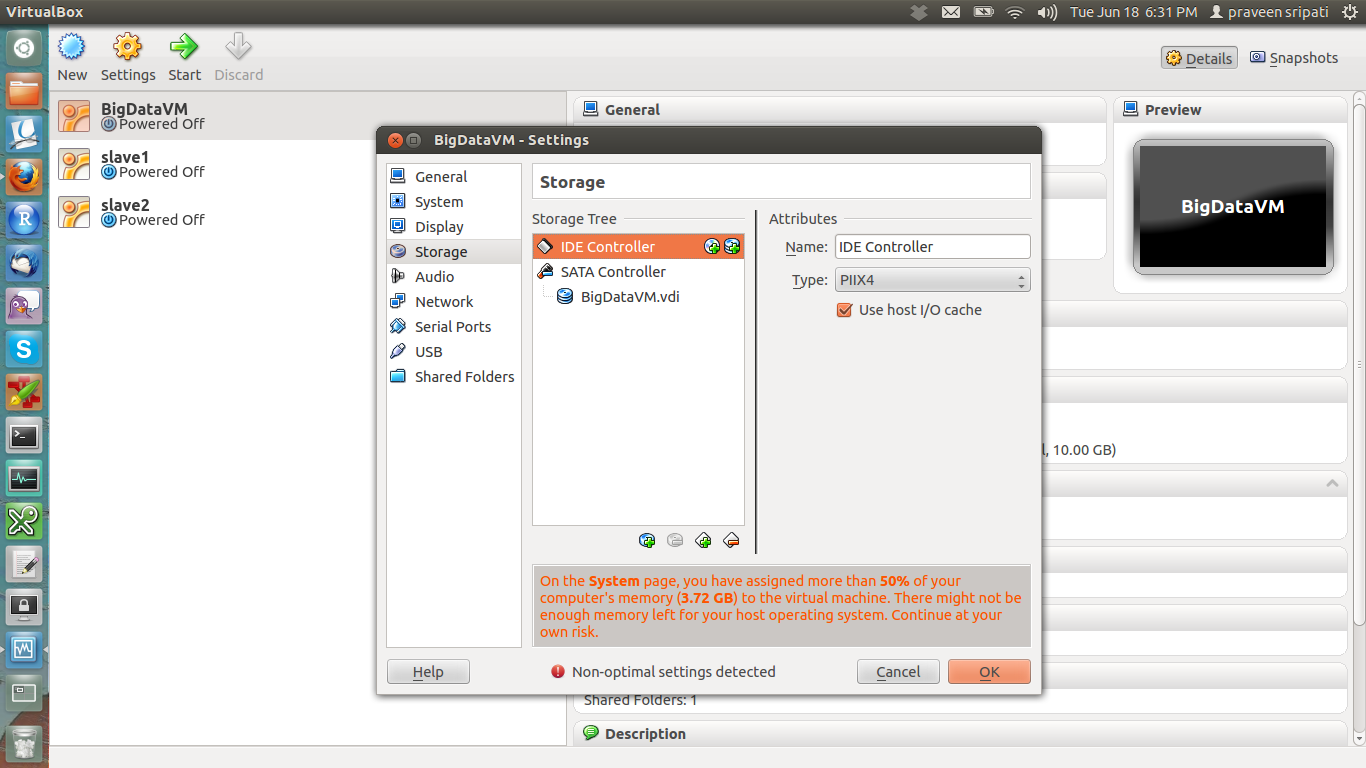Viewport: 1366px width, 768px height.
Task: Click the BigDataVM preview thumbnail
Action: 1233,207
